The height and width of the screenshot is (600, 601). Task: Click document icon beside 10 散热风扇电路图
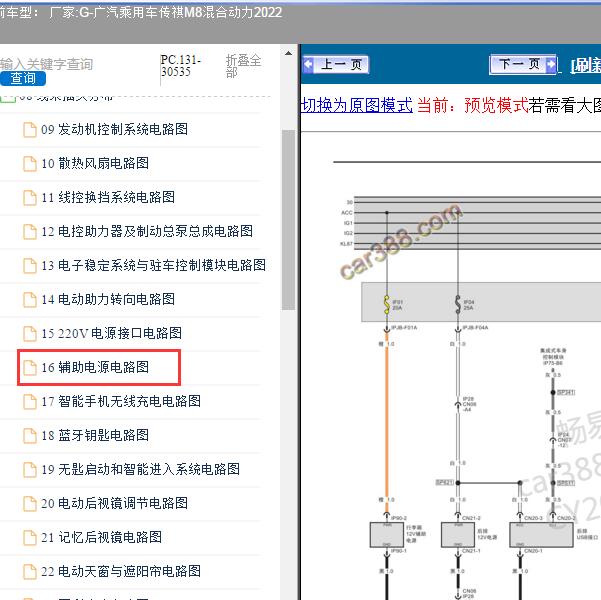30,164
